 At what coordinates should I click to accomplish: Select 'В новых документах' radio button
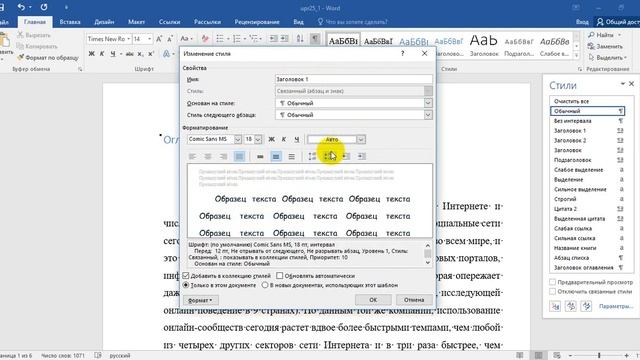tap(265, 285)
